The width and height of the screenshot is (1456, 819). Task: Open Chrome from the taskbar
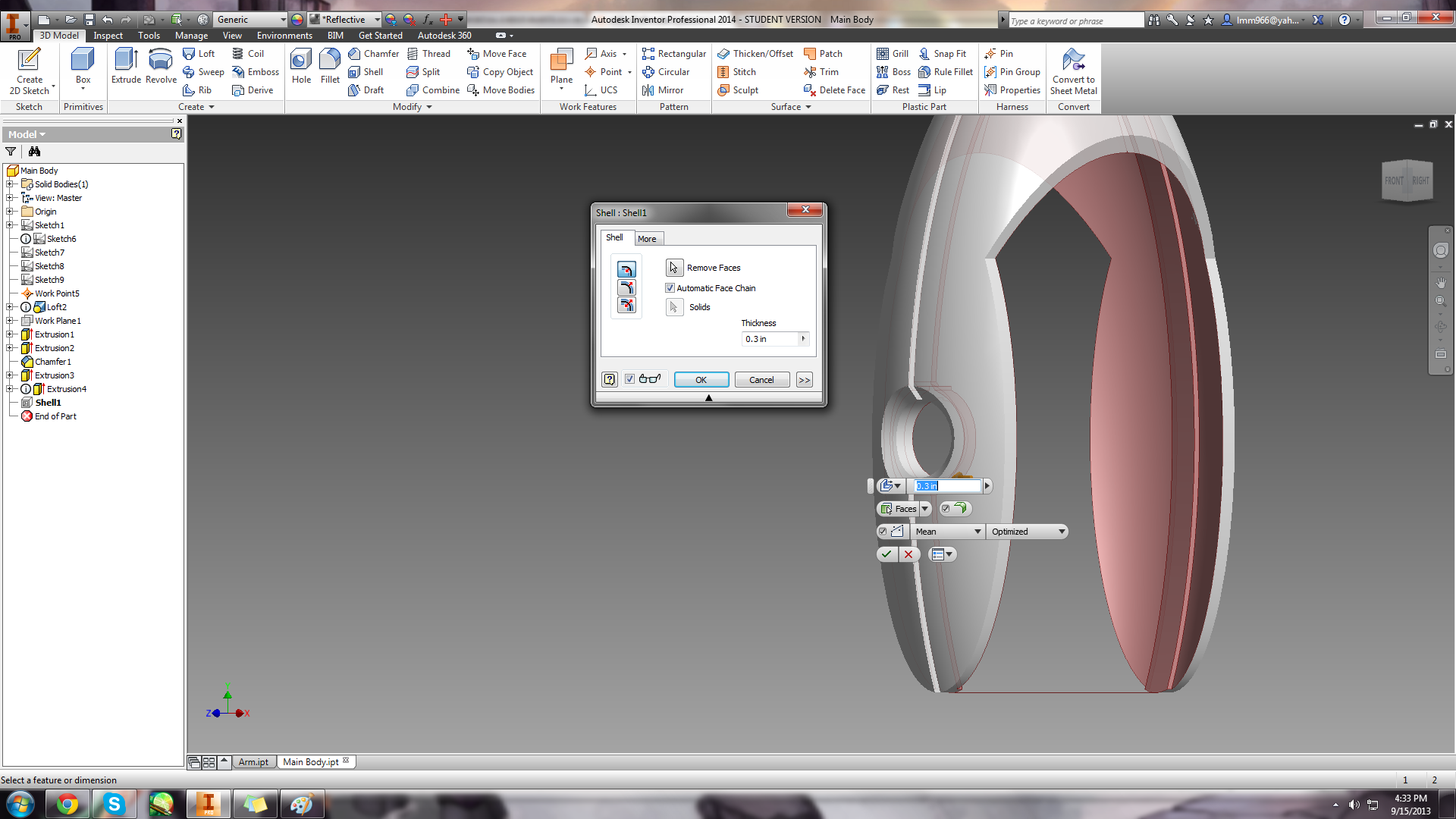(67, 804)
